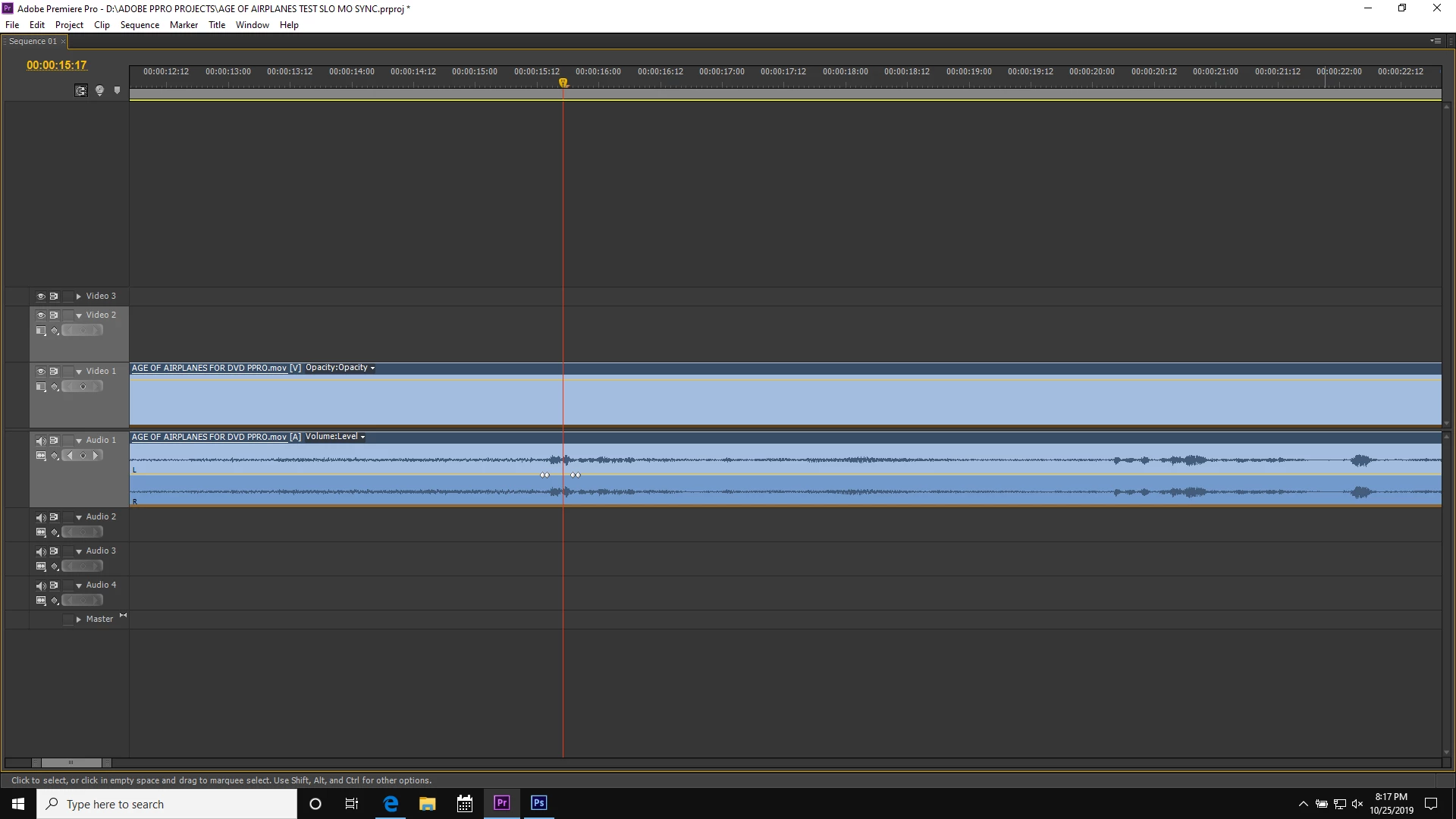Hide the Video 3 track output
Viewport: 1456px width, 819px height.
coord(41,297)
